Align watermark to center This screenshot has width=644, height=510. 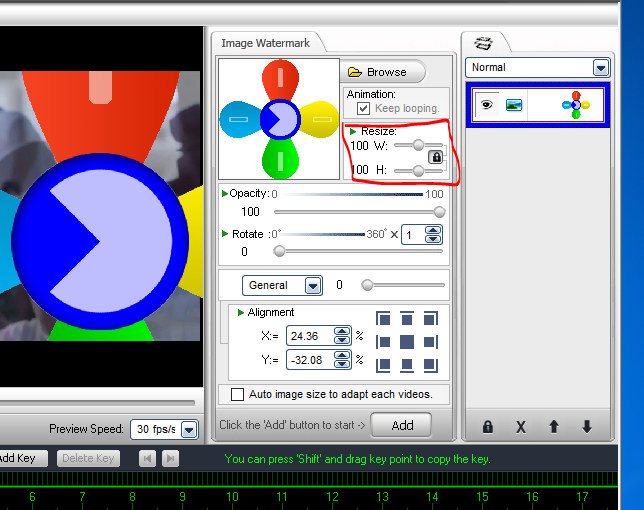click(x=407, y=342)
